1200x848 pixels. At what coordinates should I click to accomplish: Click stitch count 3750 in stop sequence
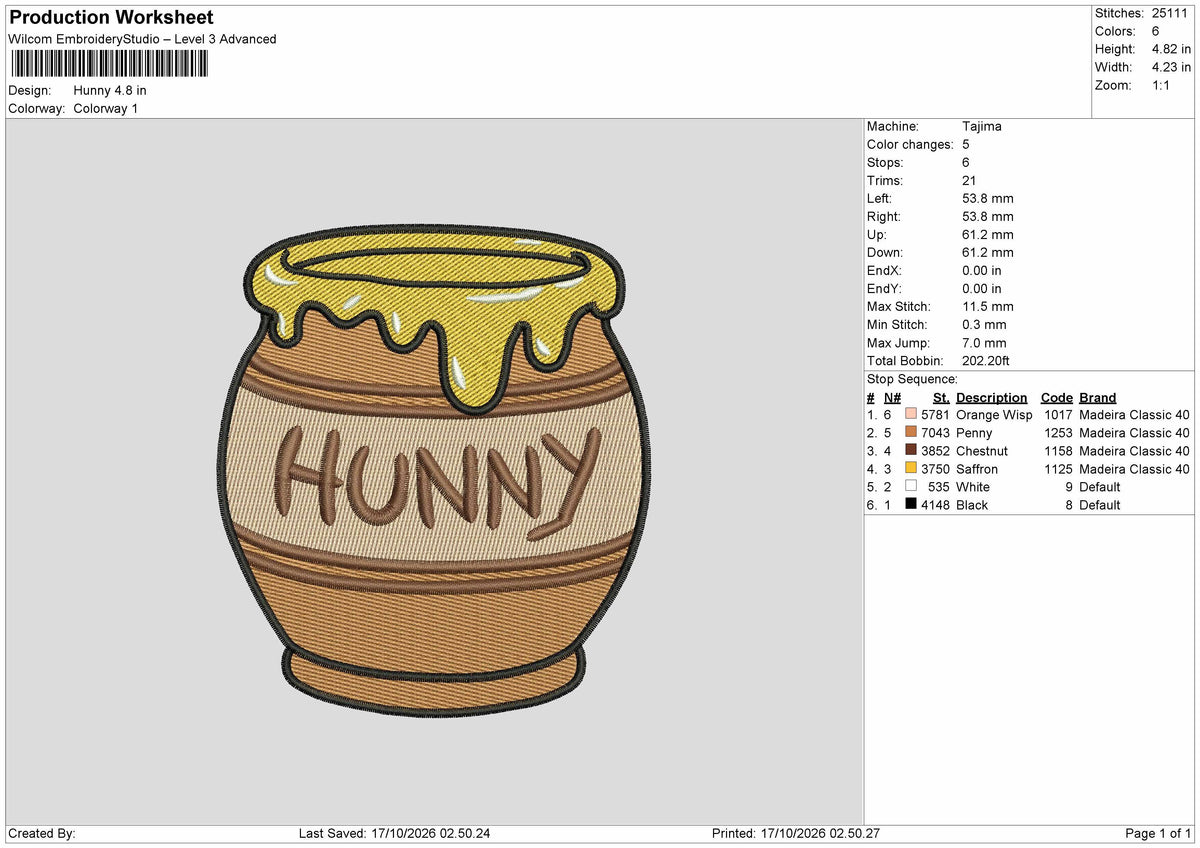coord(935,468)
